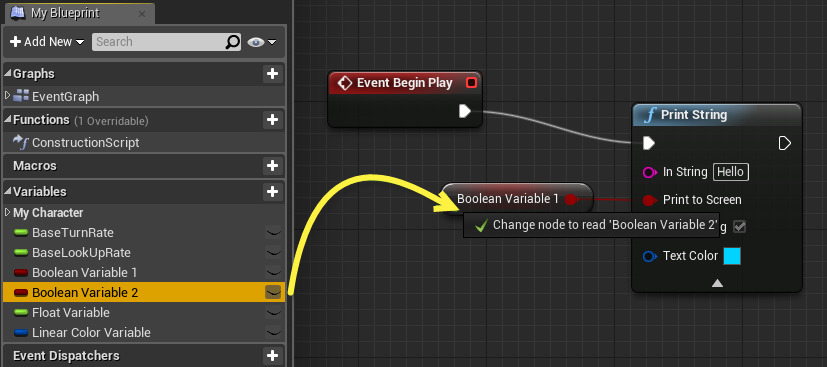Click Print String execution output pin
Image resolution: width=827 pixels, height=367 pixels.
coord(785,143)
